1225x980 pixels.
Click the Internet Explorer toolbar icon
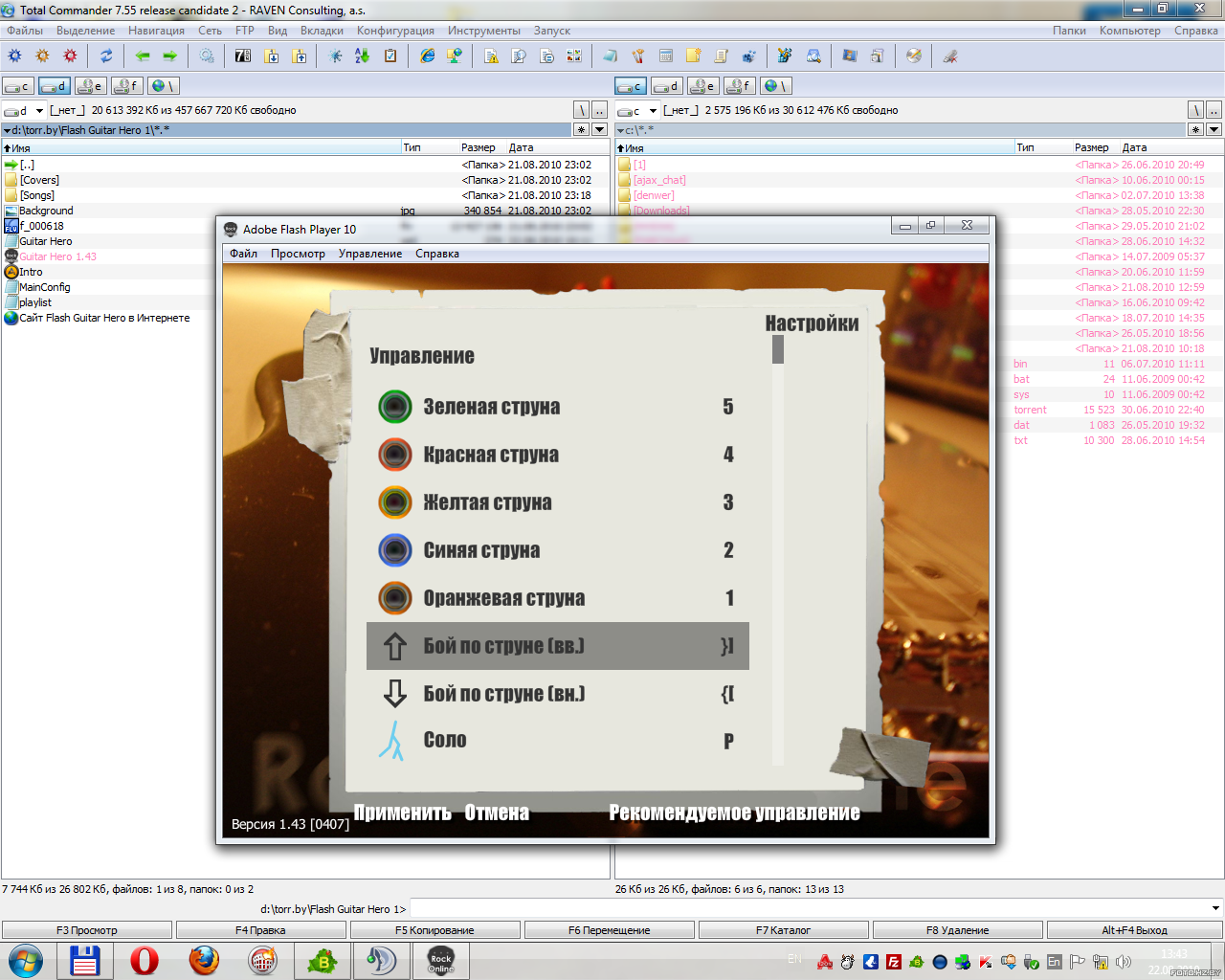tap(428, 56)
